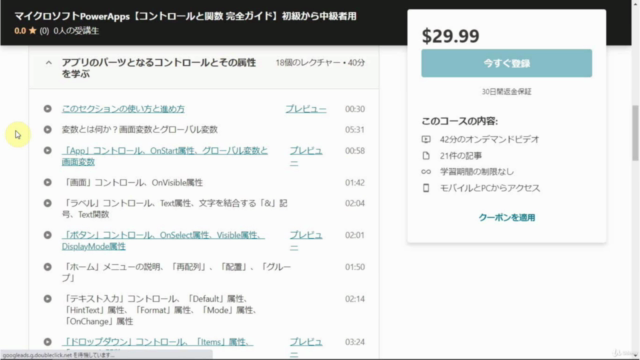This screenshot has width=640, height=360.
Task: Click the 30日間返金保証 text
Action: tap(507, 91)
